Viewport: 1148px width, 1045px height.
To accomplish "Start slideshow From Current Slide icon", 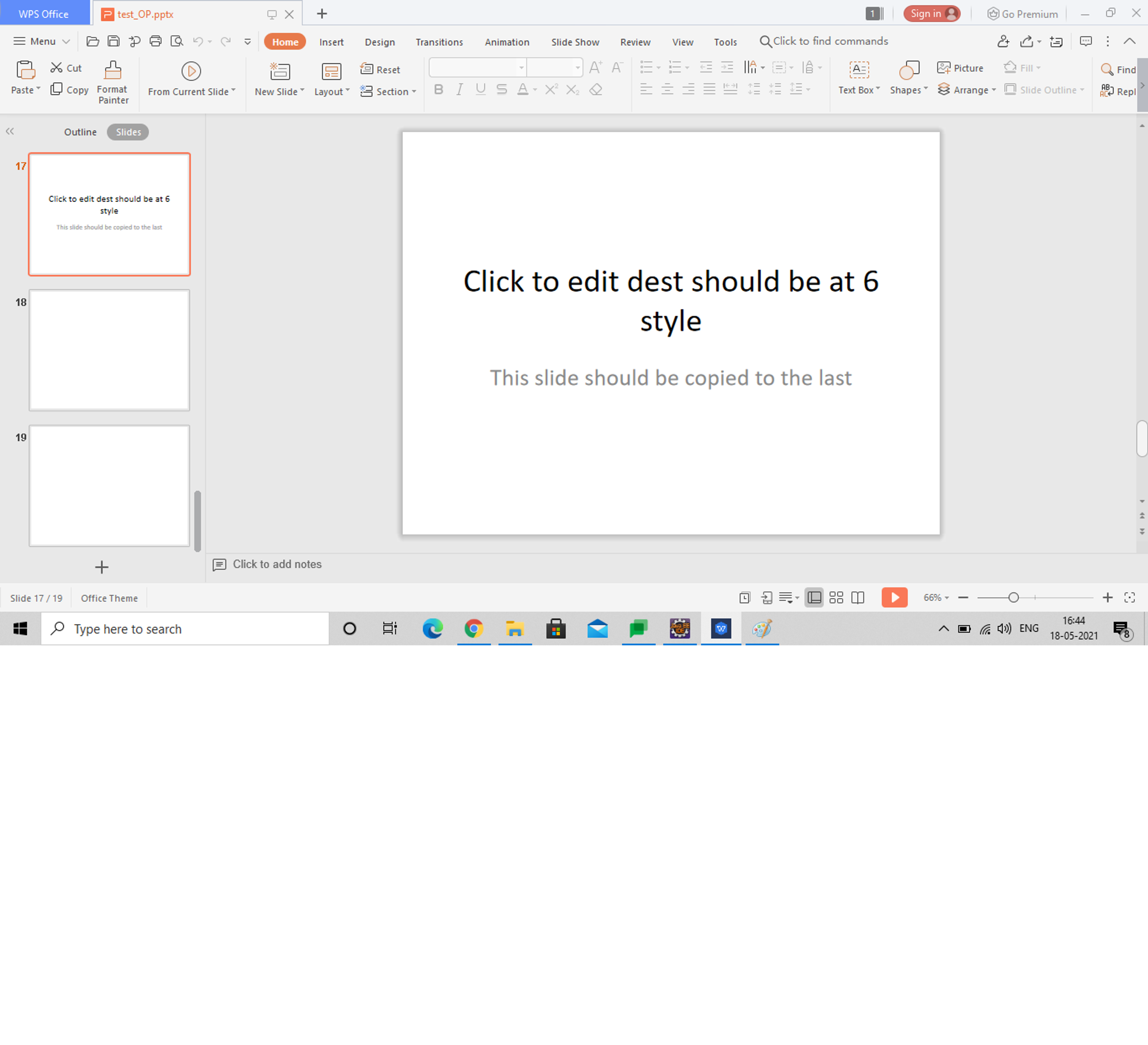I will click(x=191, y=71).
